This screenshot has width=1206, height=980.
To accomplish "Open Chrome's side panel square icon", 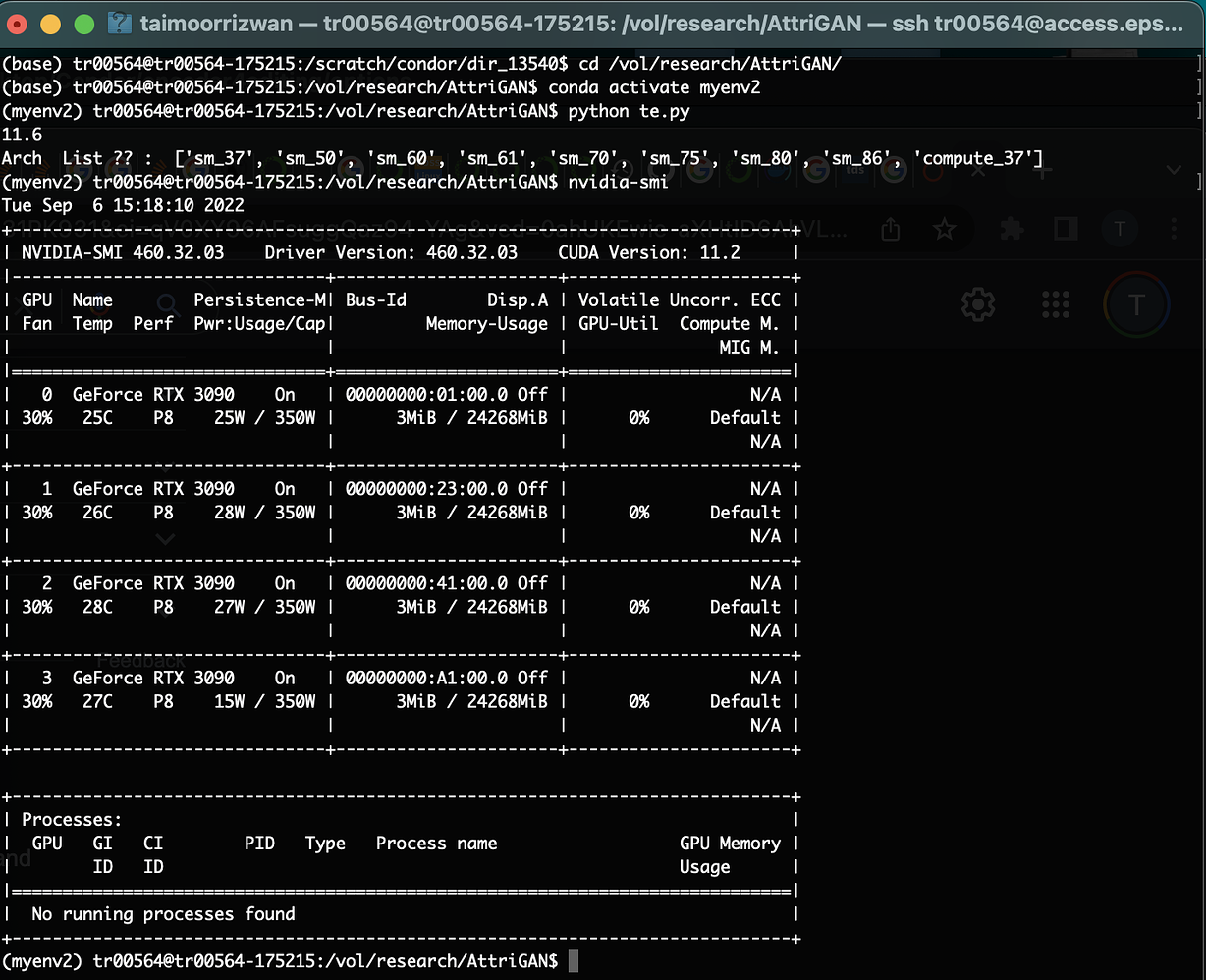I will (x=1064, y=229).
